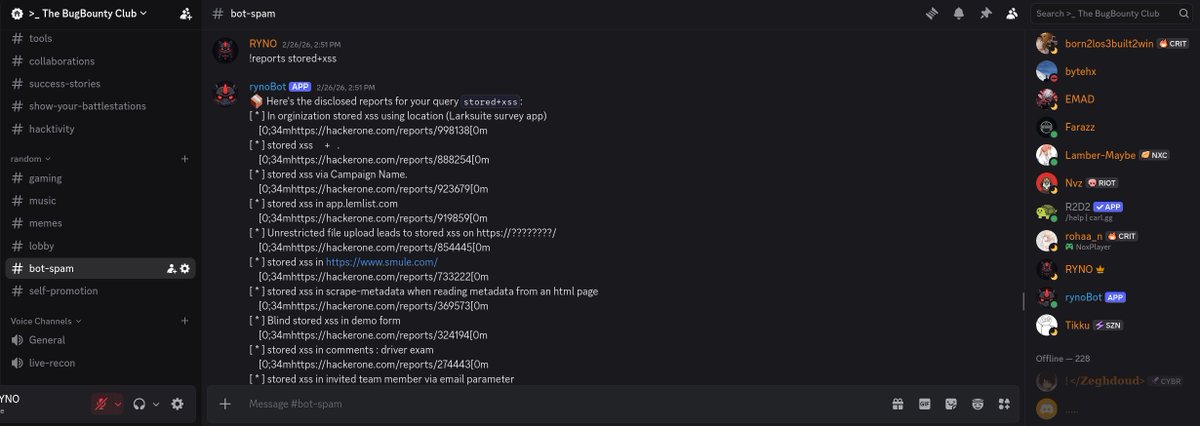This screenshot has width=1200, height=426.
Task: Click the live-recon voice channel speaker icon
Action: 17,363
